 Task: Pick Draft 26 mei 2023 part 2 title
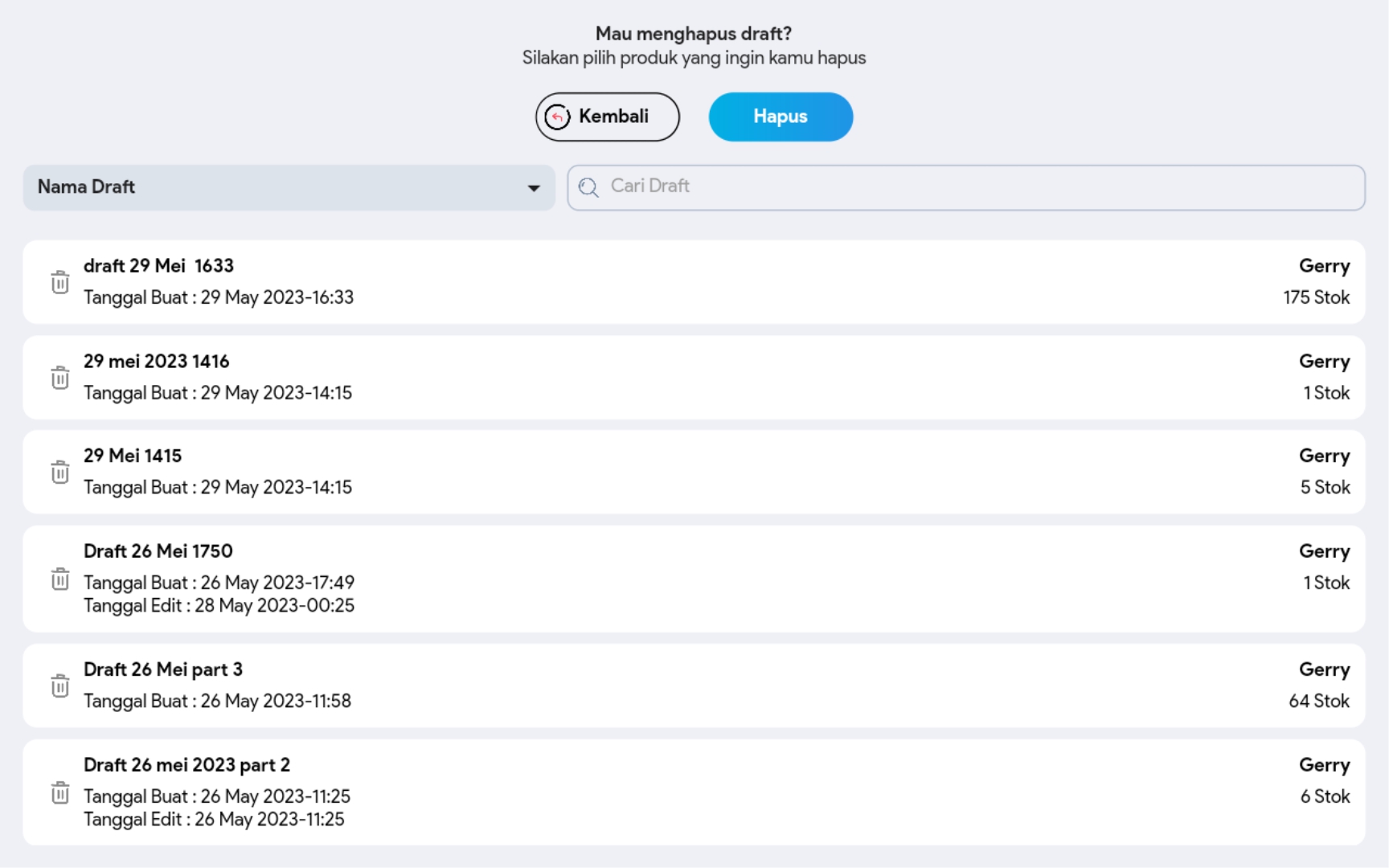coord(186,765)
